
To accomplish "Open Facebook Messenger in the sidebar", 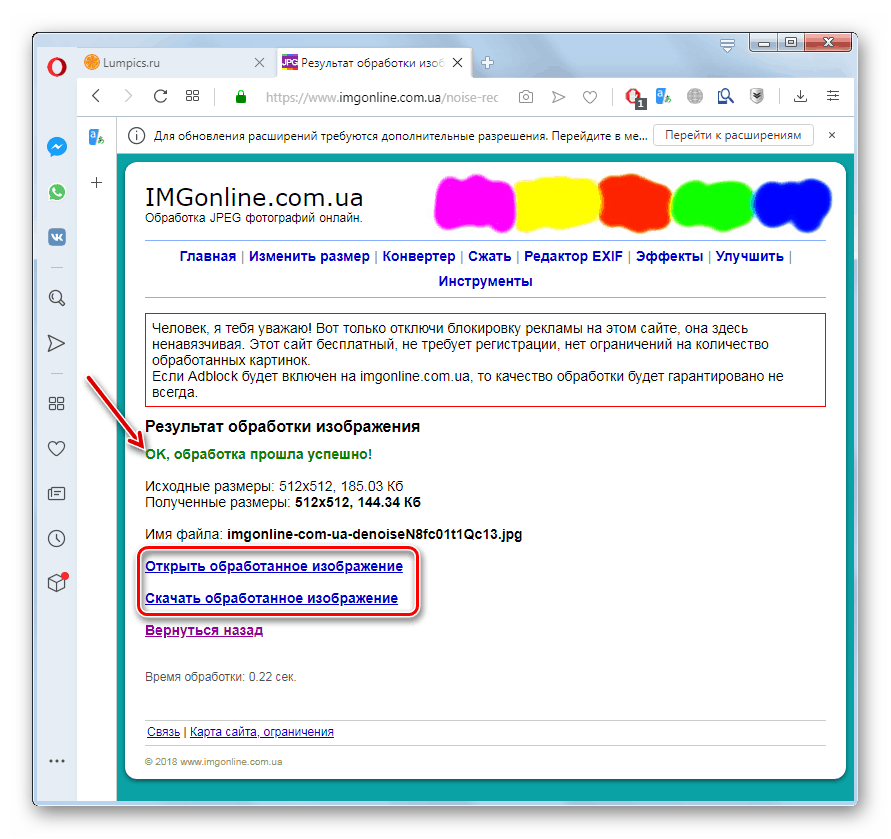I will pyautogui.click(x=57, y=147).
